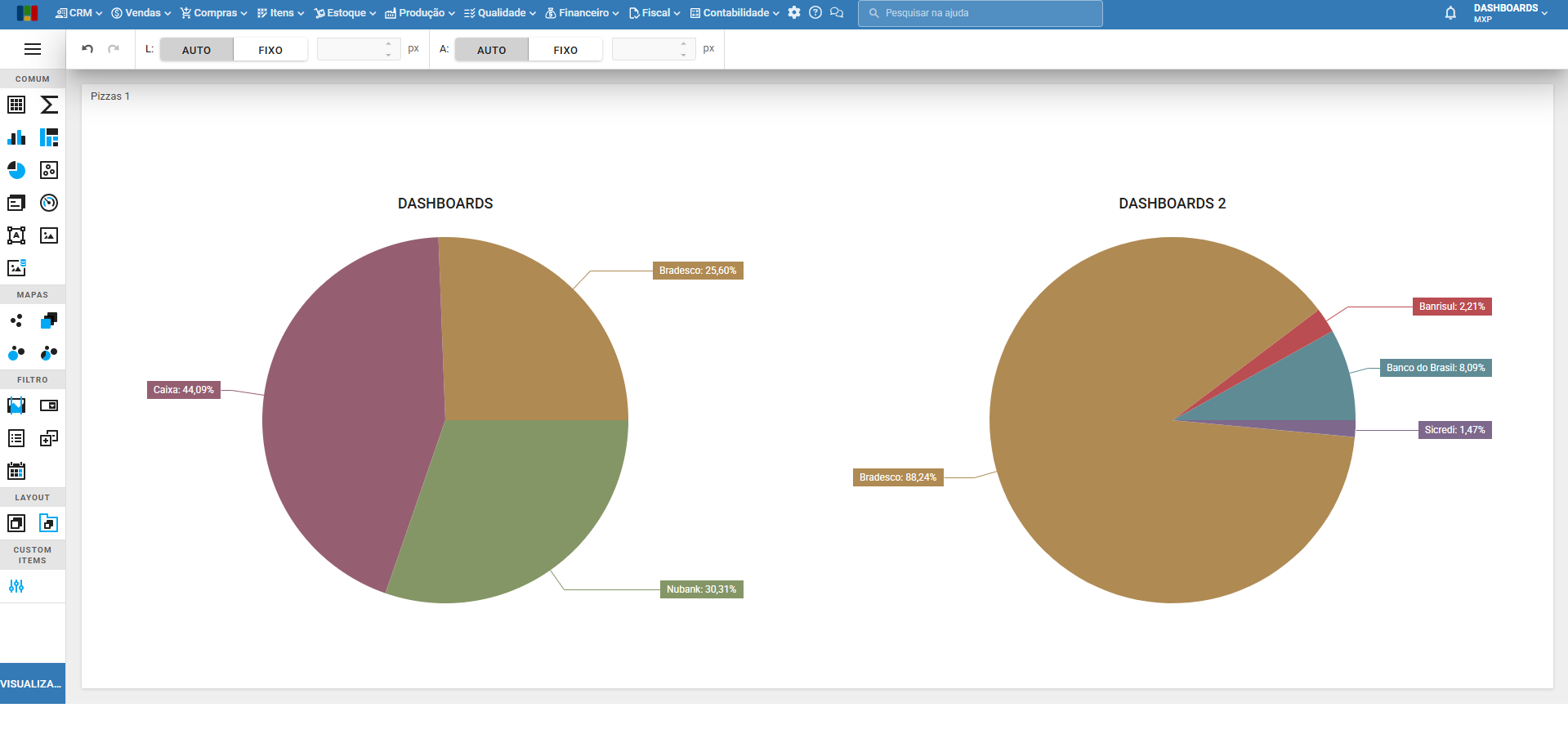Open the Qualidade menu

click(x=500, y=13)
